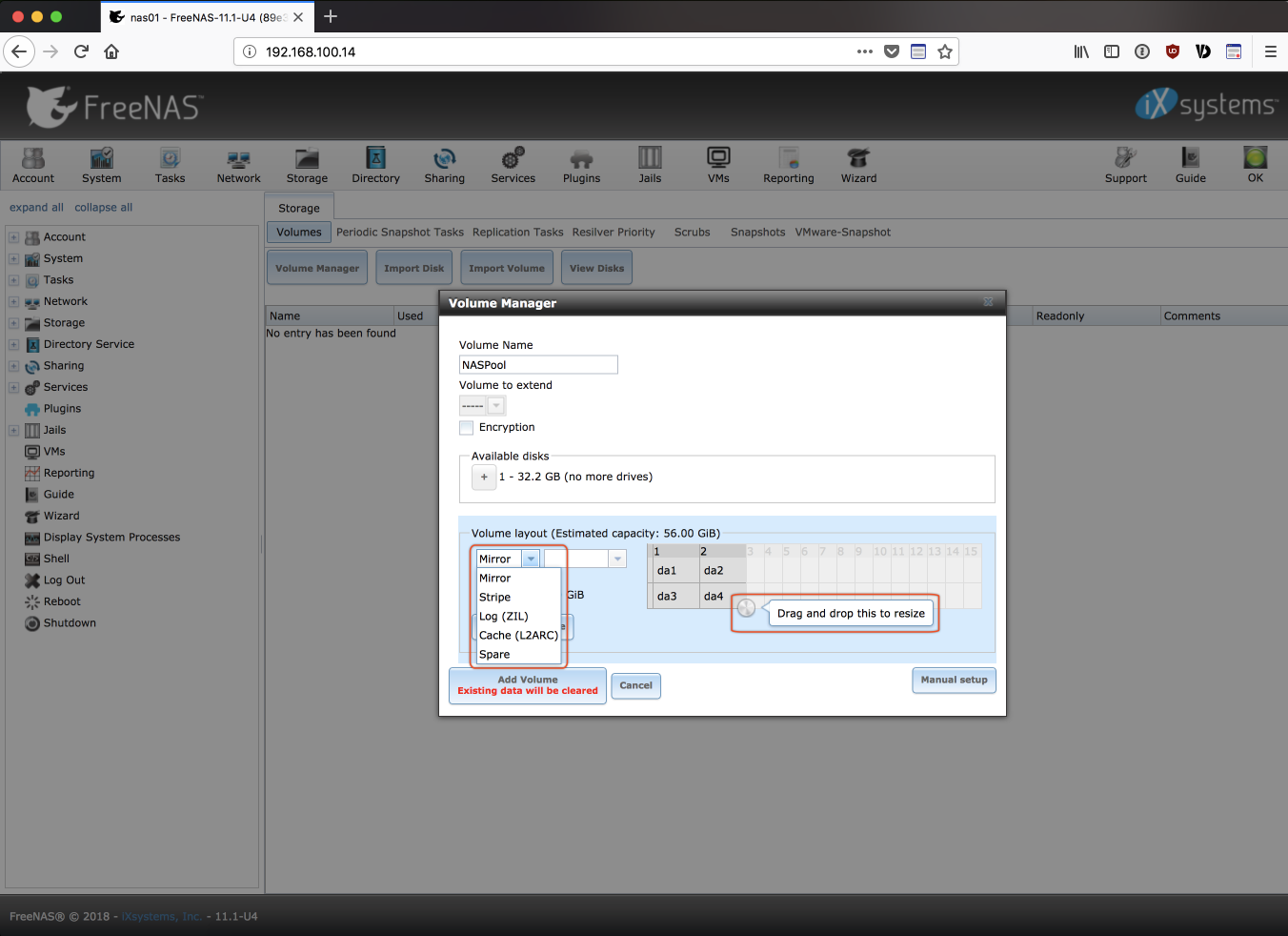Click the Manual setup button
Viewport: 1288px width, 936px height.
pyautogui.click(x=954, y=681)
